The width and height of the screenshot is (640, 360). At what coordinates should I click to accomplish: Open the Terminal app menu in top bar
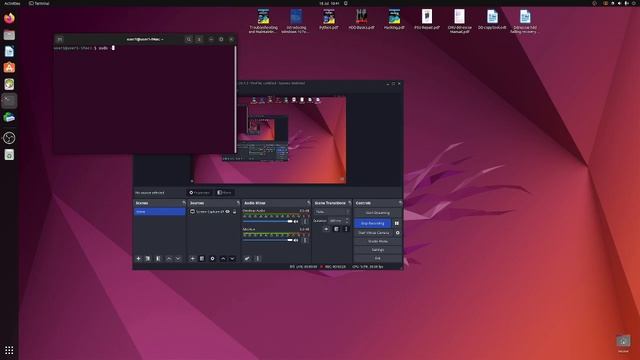(x=39, y=3)
